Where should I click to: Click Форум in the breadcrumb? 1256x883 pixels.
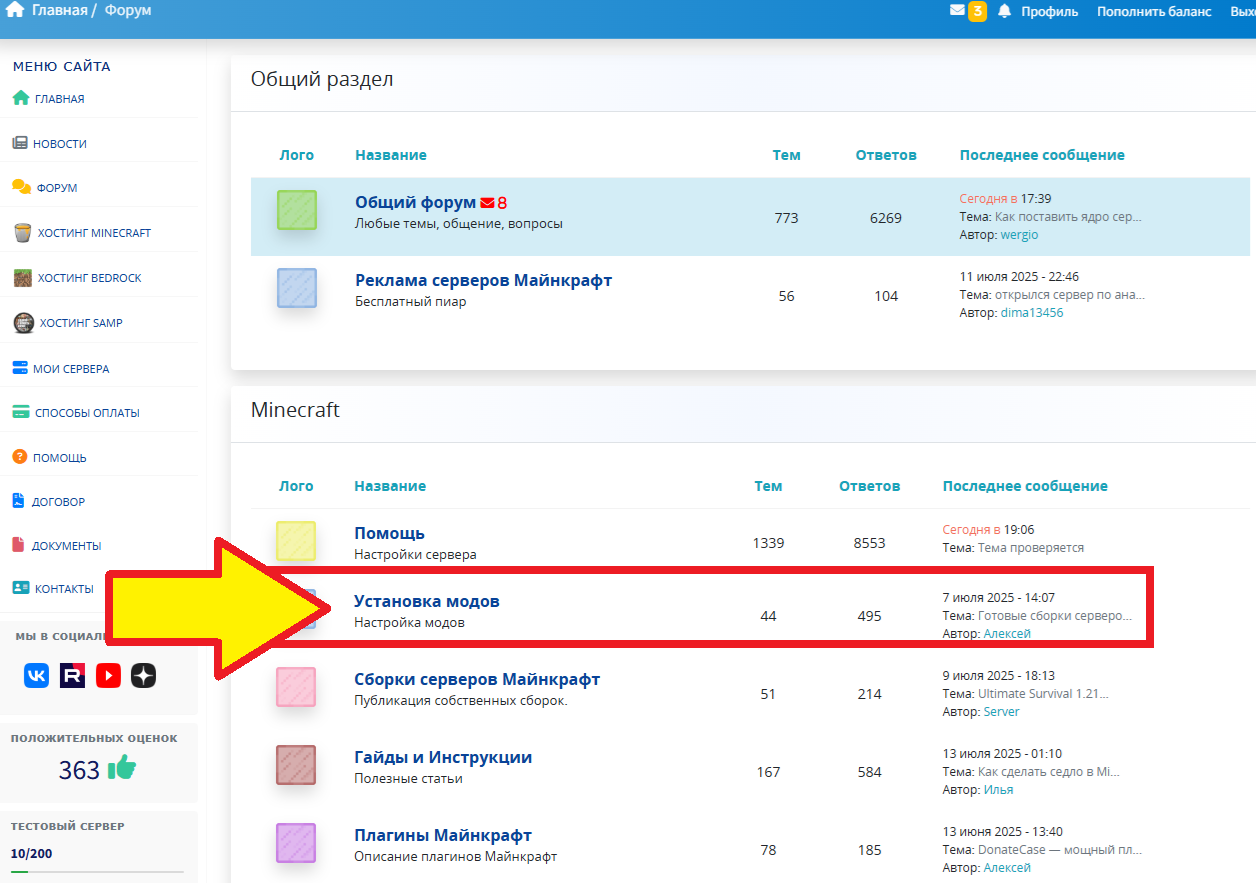tap(128, 11)
